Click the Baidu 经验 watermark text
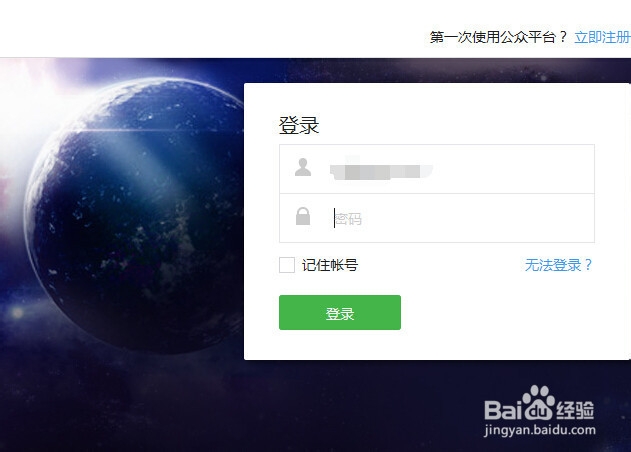This screenshot has height=452, width=631. point(575,411)
